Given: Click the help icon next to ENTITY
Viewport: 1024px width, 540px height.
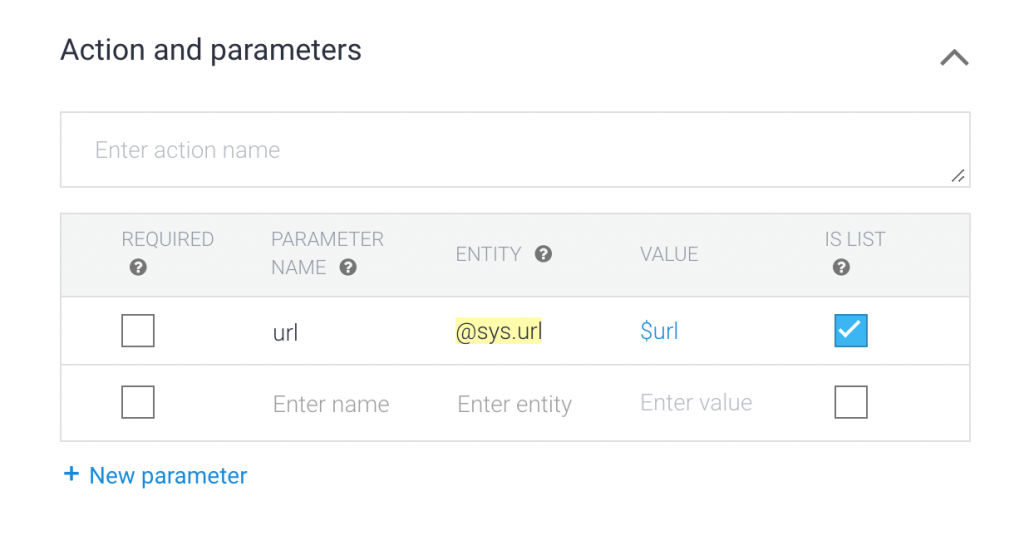Looking at the screenshot, I should click(x=543, y=254).
